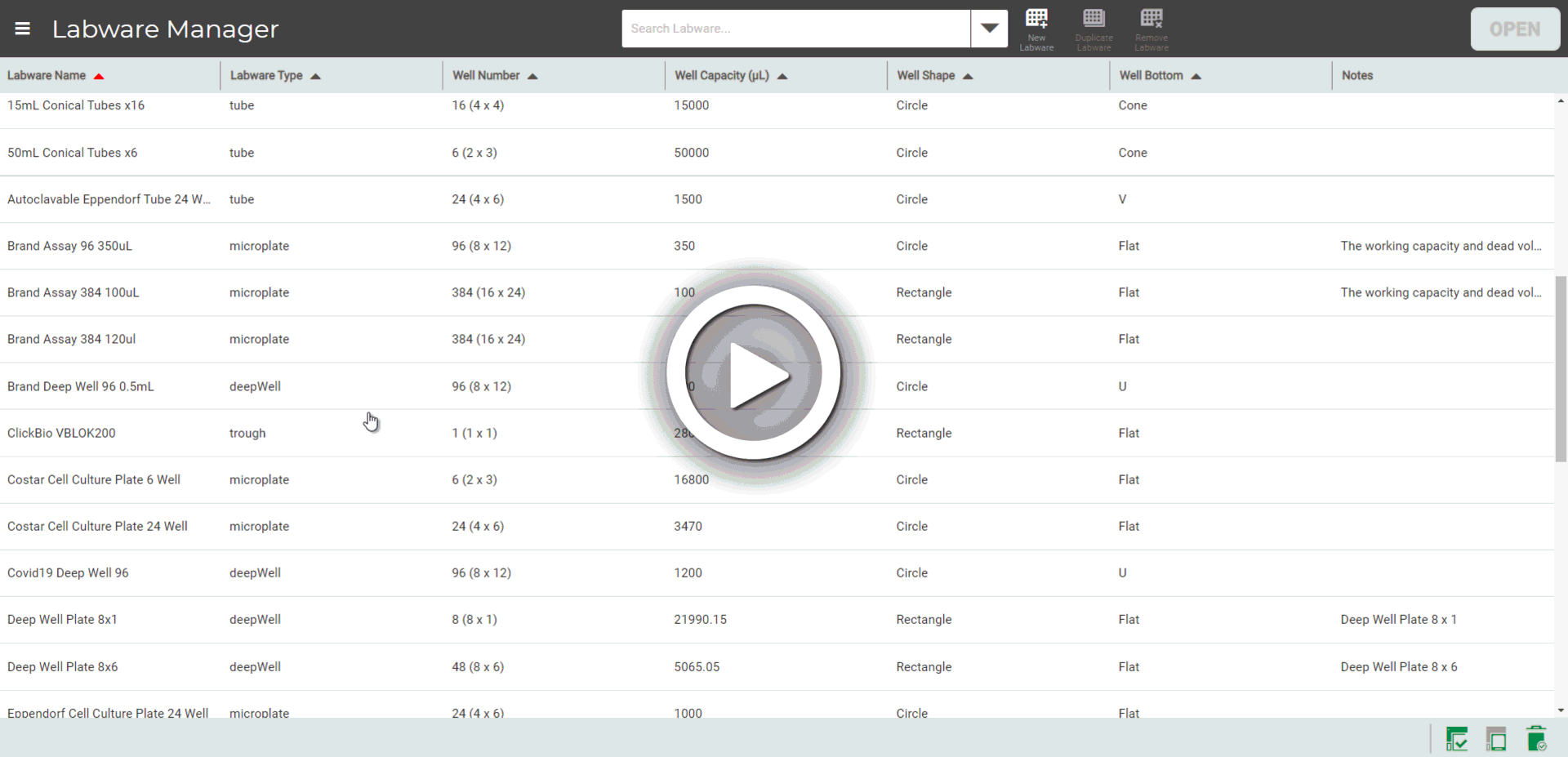
Task: Click the Notes column header
Action: 1357,75
